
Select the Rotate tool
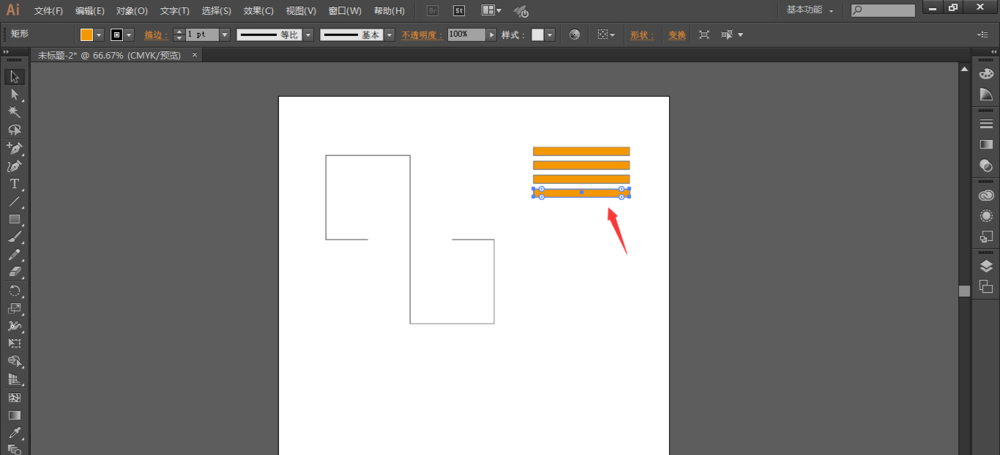[x=15, y=291]
